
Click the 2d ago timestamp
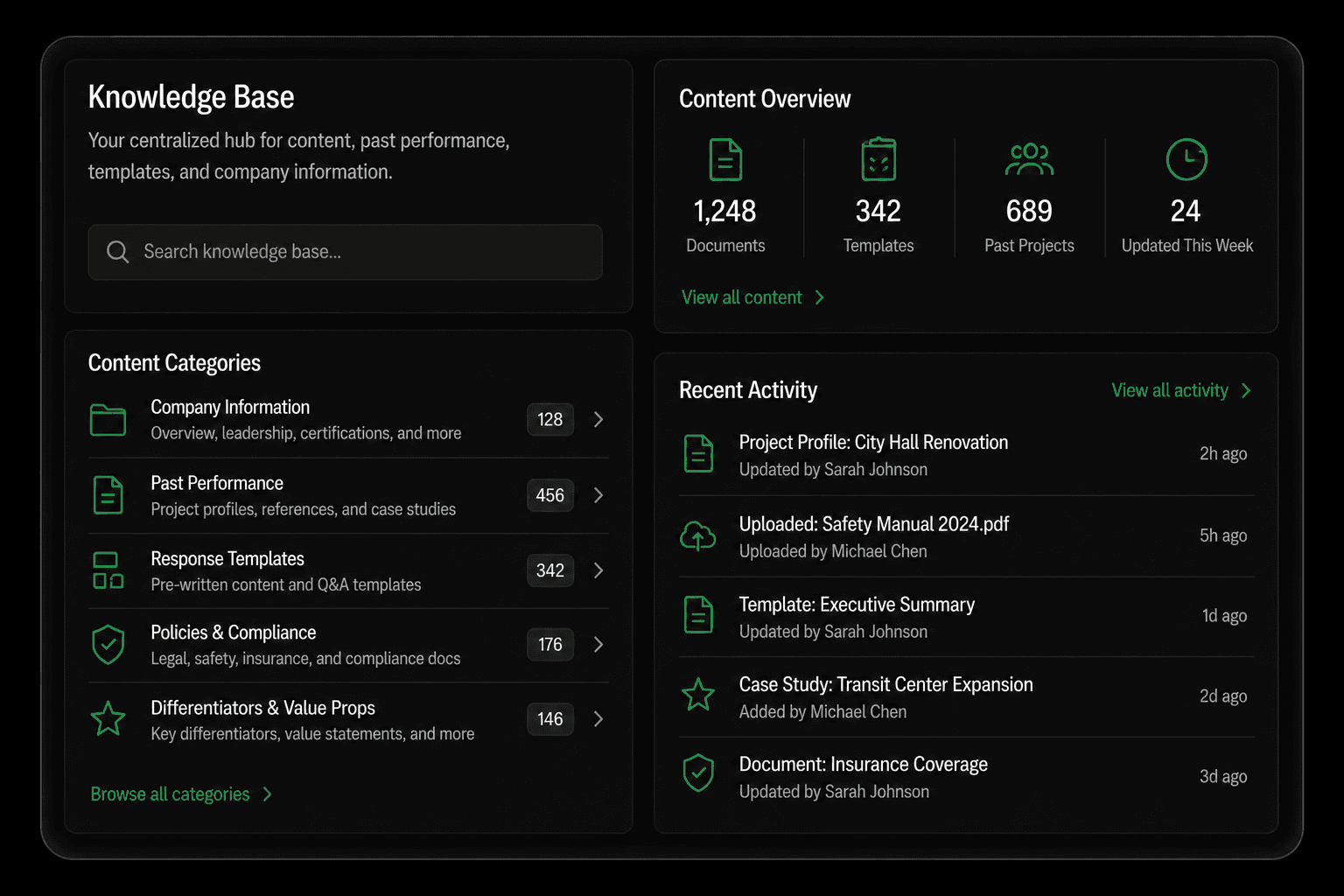[x=1223, y=696]
